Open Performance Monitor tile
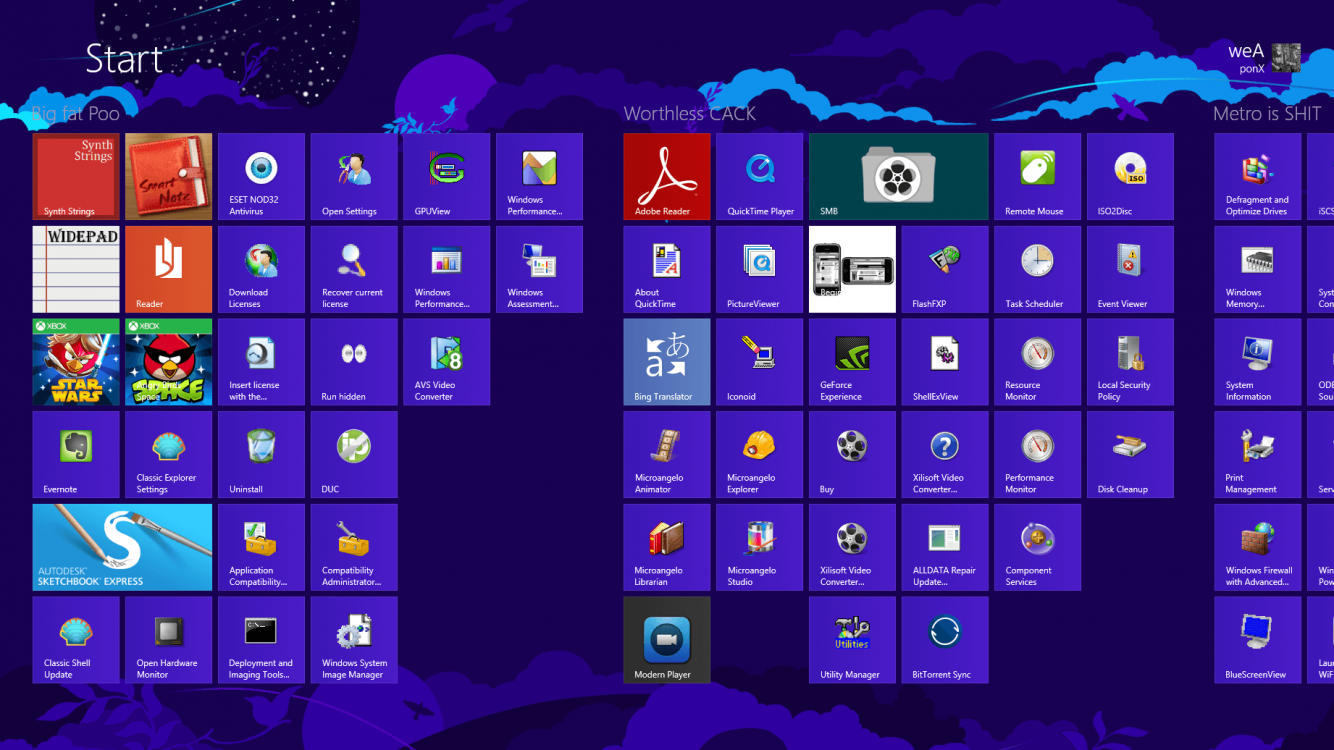The width and height of the screenshot is (1334, 750). click(x=1037, y=454)
